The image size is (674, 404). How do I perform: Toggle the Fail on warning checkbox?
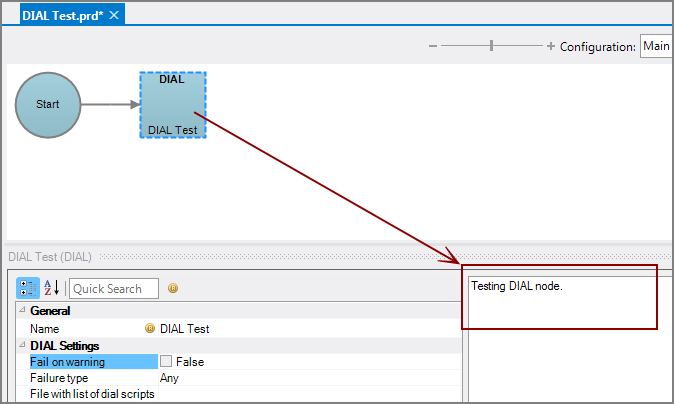pos(166,361)
